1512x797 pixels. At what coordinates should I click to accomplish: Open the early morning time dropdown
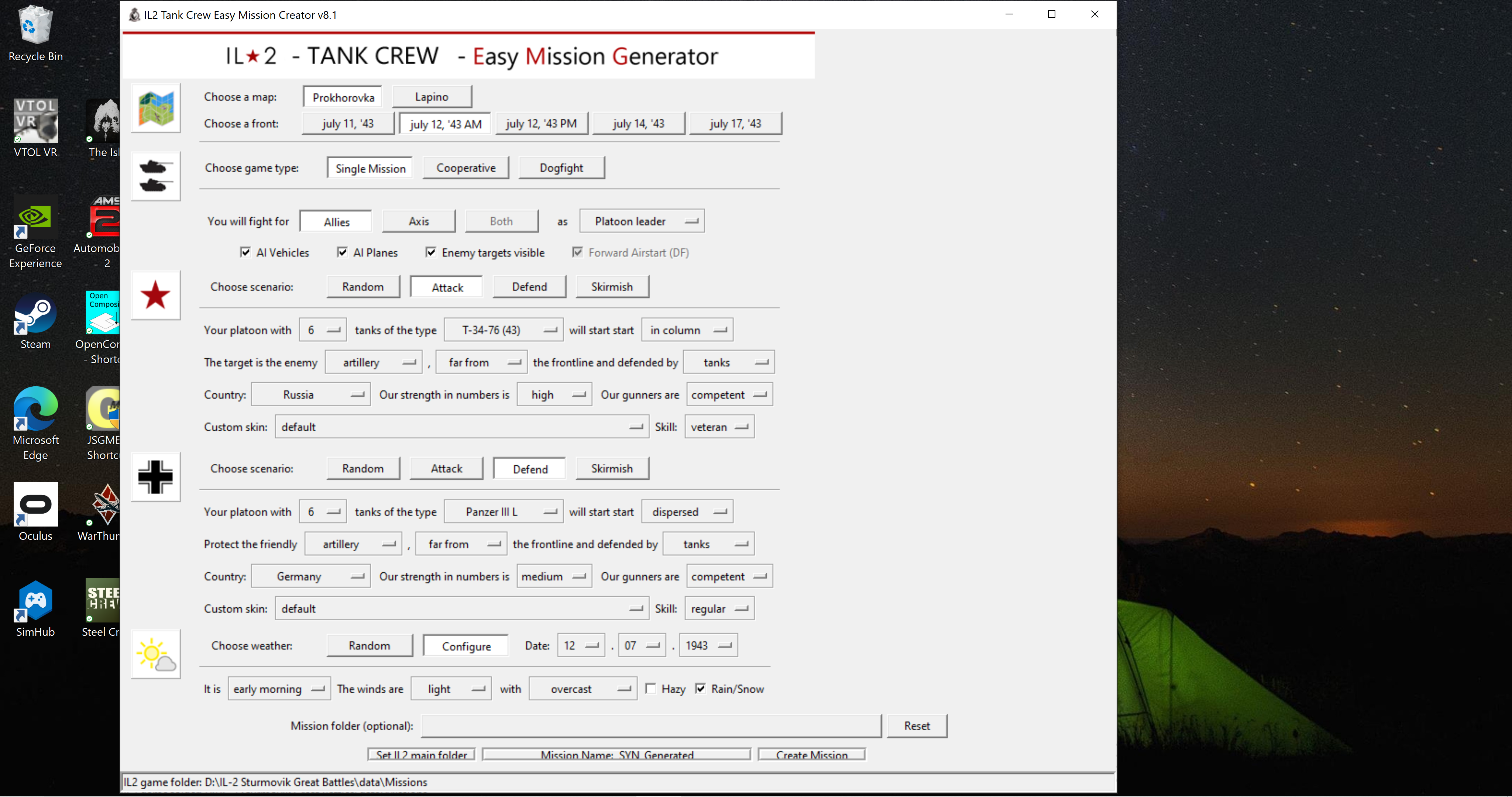279,689
